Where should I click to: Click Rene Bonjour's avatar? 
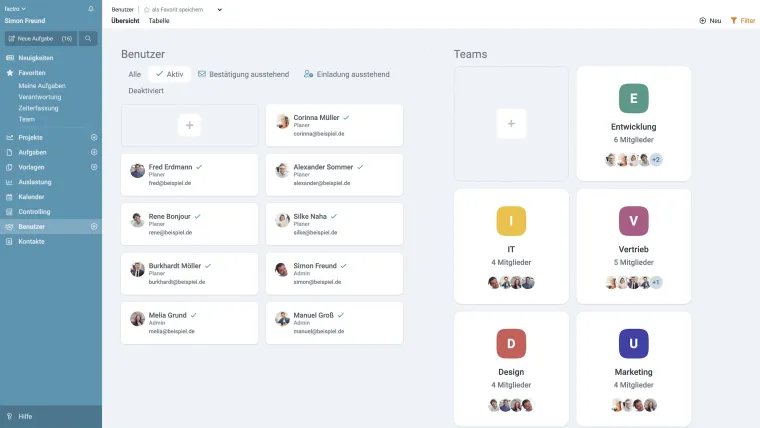[138, 220]
